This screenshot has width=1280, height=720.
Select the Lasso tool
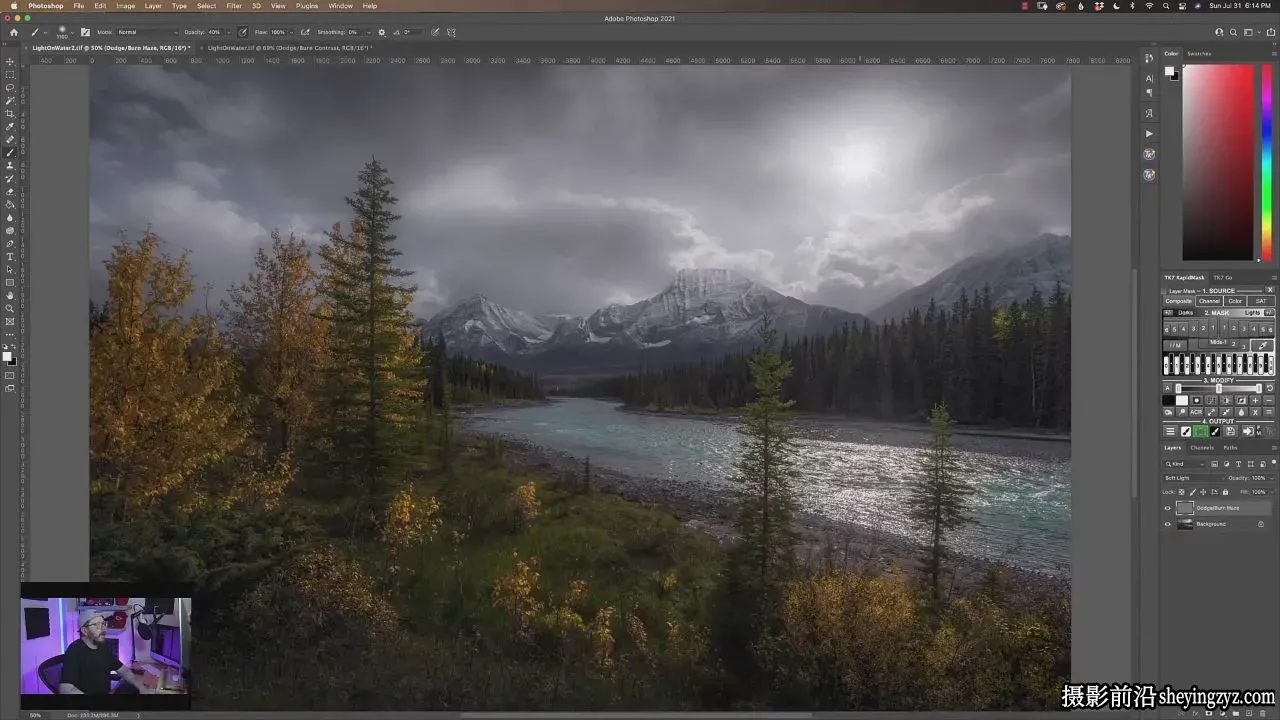coord(10,88)
